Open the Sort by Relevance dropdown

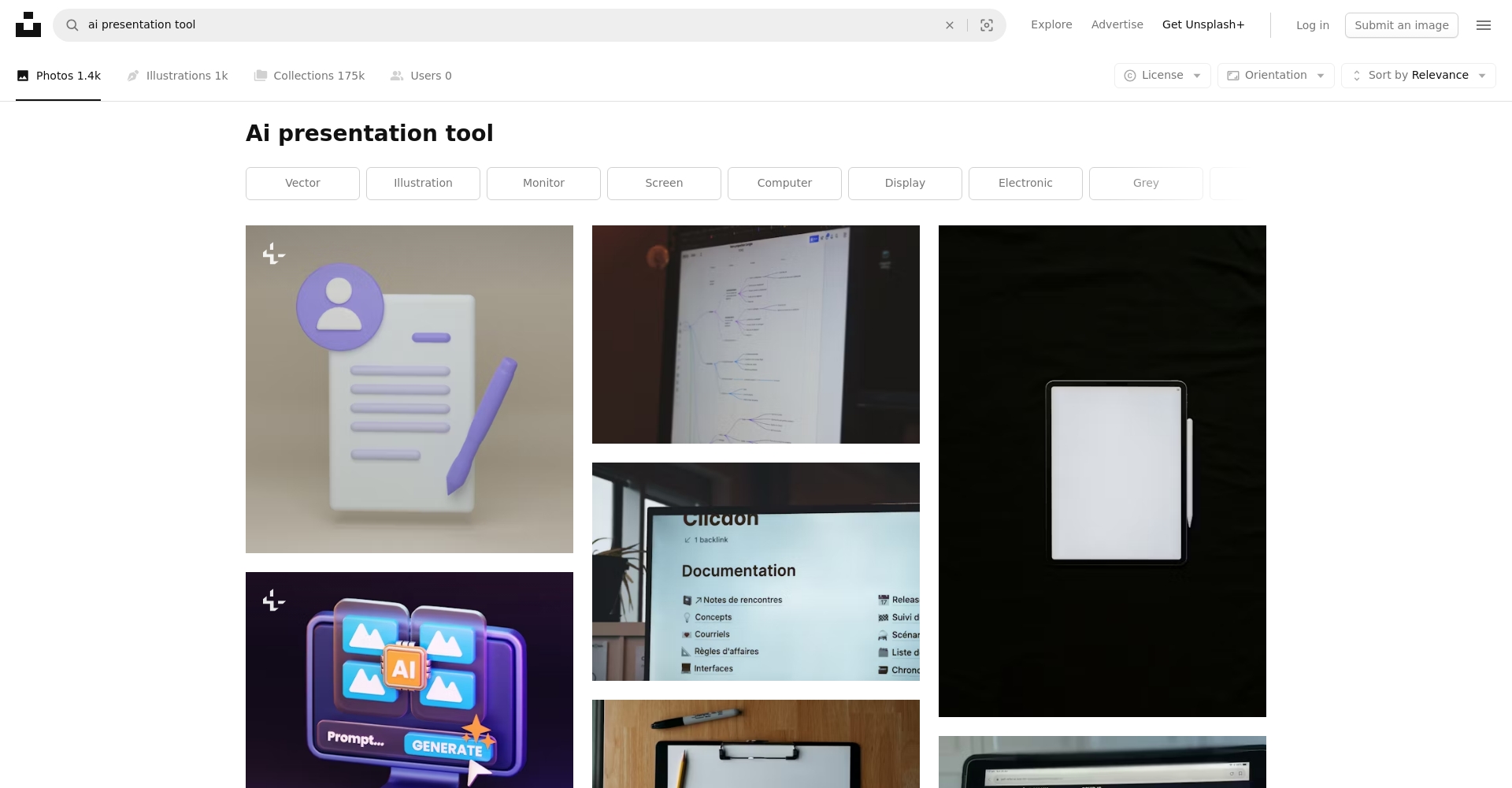point(1418,76)
